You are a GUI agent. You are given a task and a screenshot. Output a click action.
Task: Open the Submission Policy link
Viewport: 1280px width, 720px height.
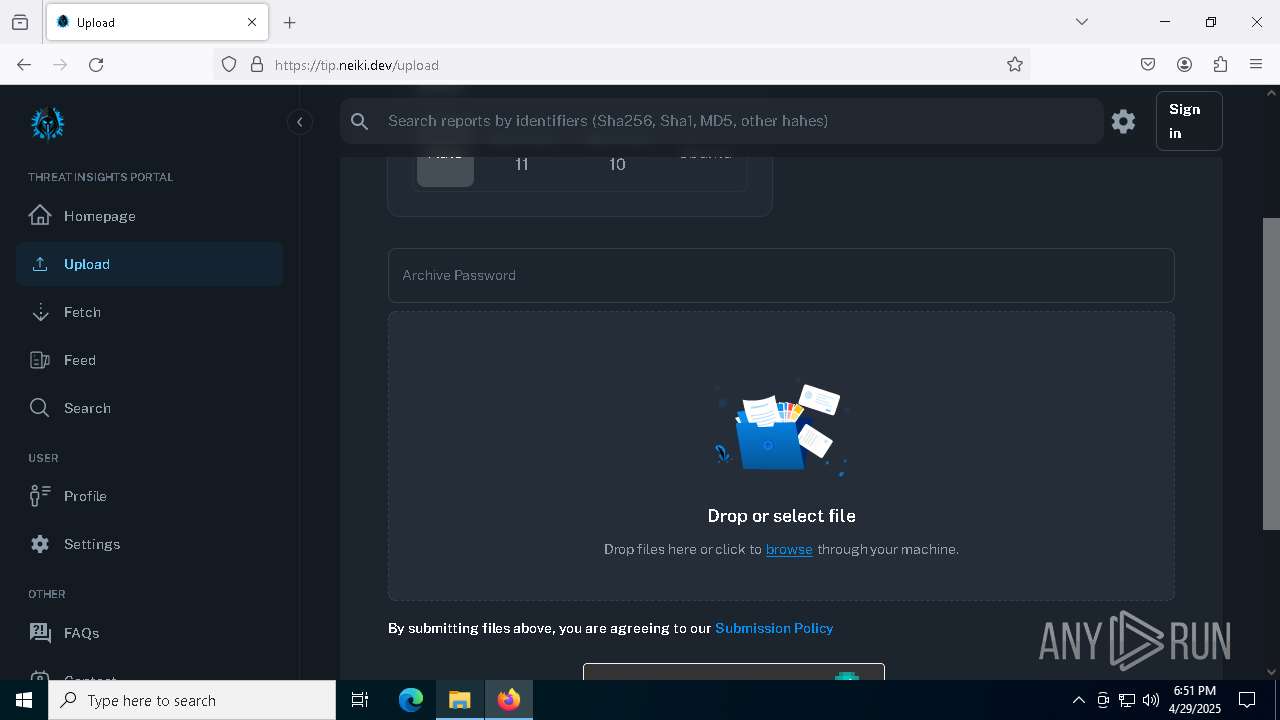point(774,628)
